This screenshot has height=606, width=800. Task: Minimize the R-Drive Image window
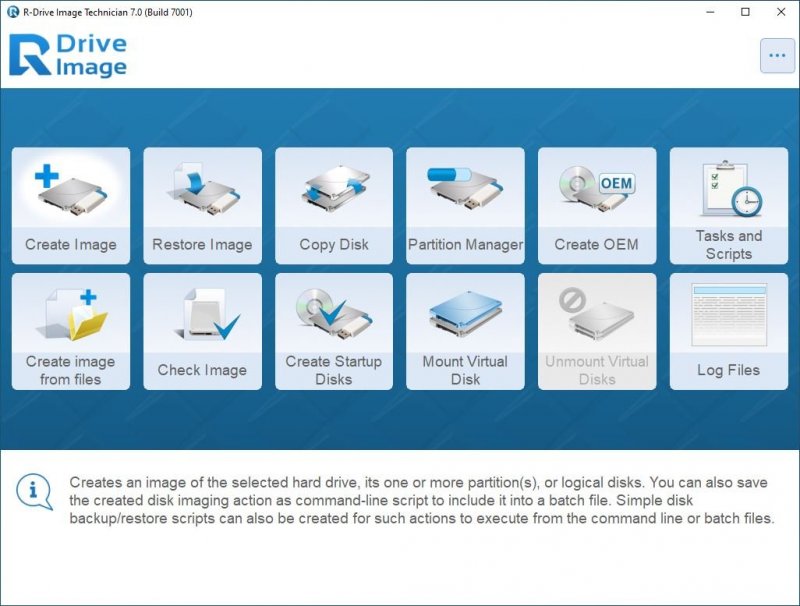(710, 12)
